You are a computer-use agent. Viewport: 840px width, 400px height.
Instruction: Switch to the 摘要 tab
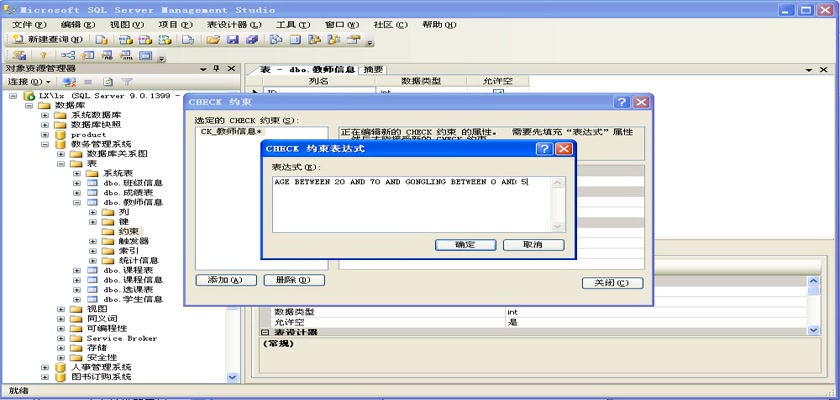click(373, 70)
